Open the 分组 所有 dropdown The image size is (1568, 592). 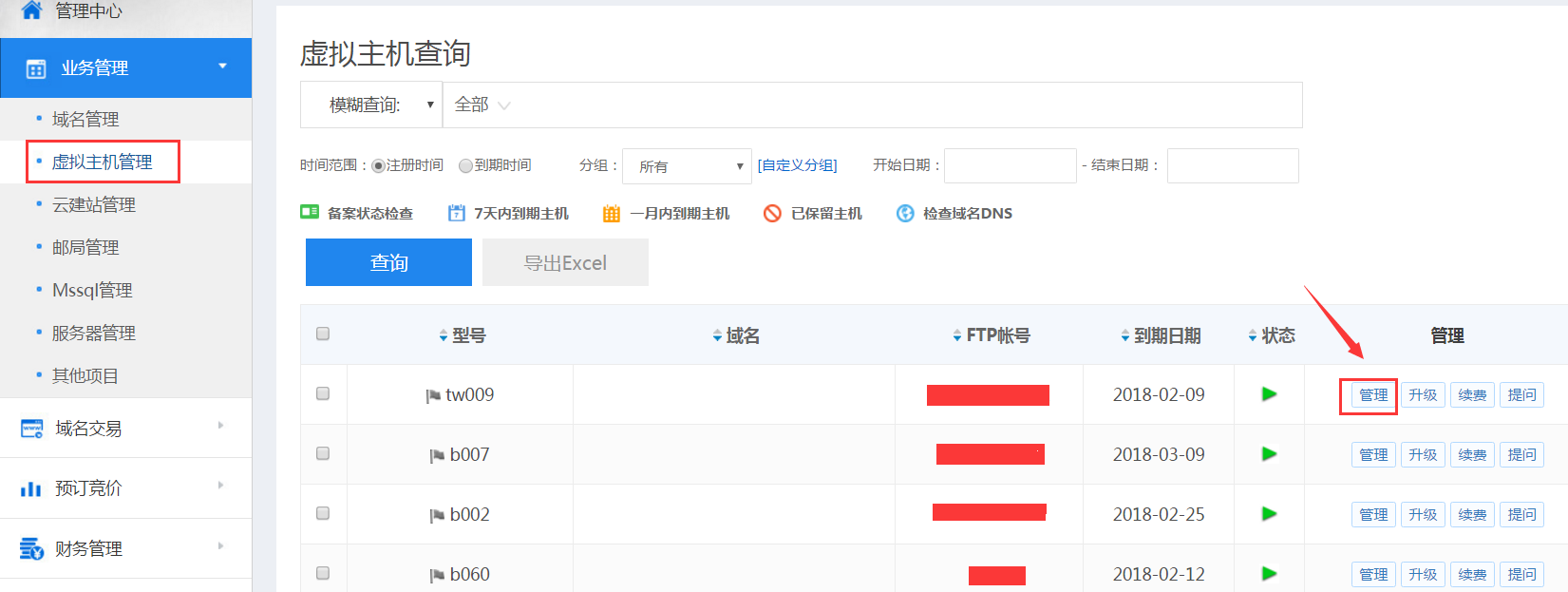click(687, 166)
